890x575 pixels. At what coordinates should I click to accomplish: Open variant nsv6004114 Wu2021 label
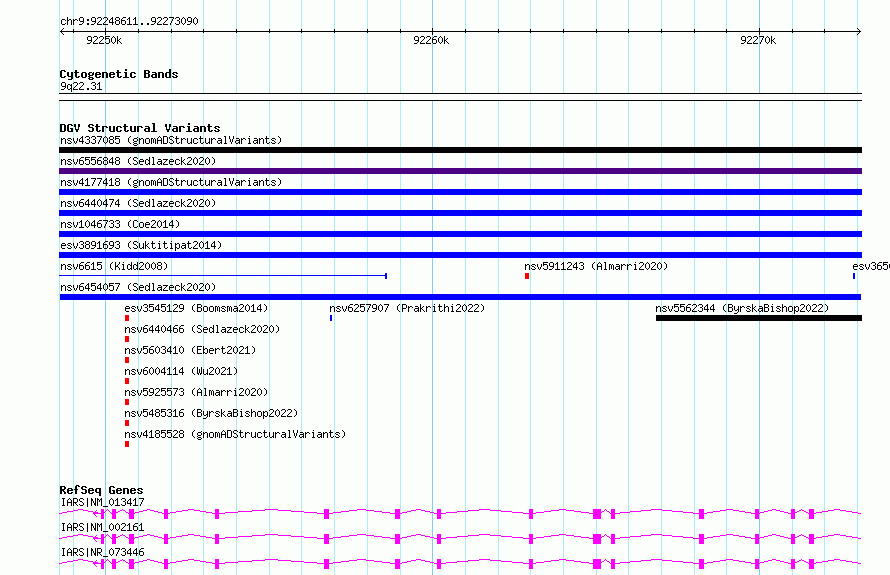(181, 371)
